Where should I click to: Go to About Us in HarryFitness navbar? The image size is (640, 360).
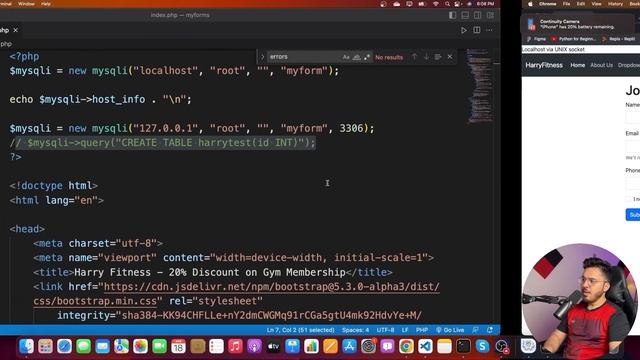[601, 65]
